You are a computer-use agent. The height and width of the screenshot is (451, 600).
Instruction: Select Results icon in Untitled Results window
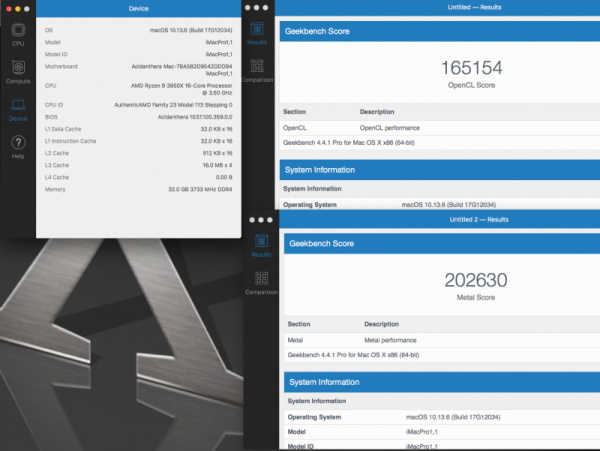point(257,33)
